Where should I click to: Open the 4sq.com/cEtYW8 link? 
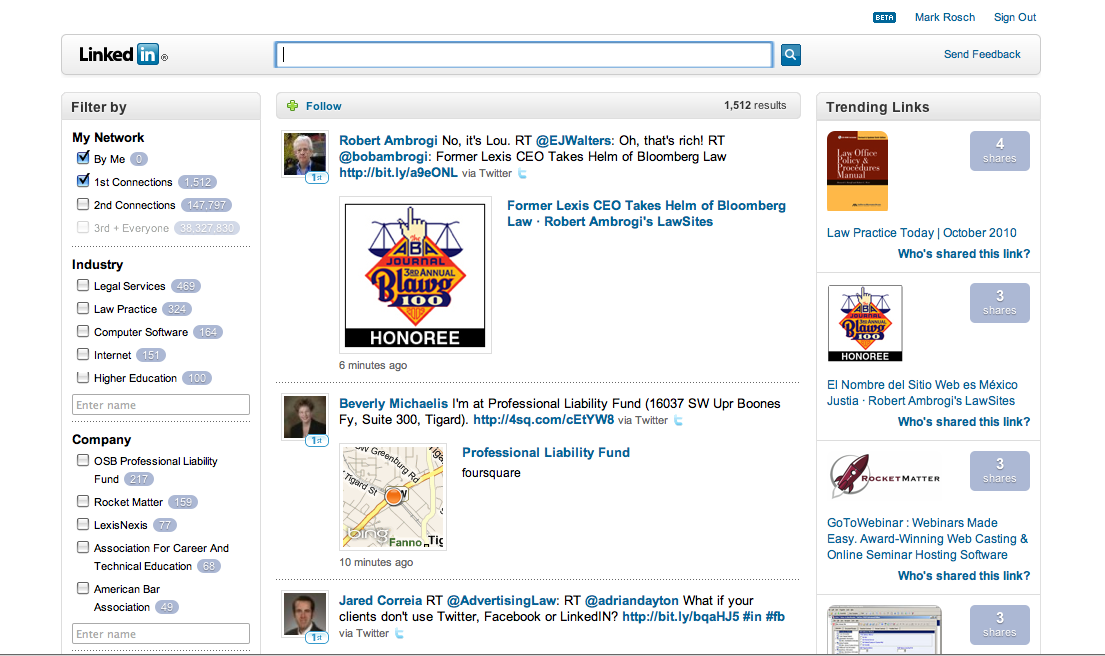point(543,419)
